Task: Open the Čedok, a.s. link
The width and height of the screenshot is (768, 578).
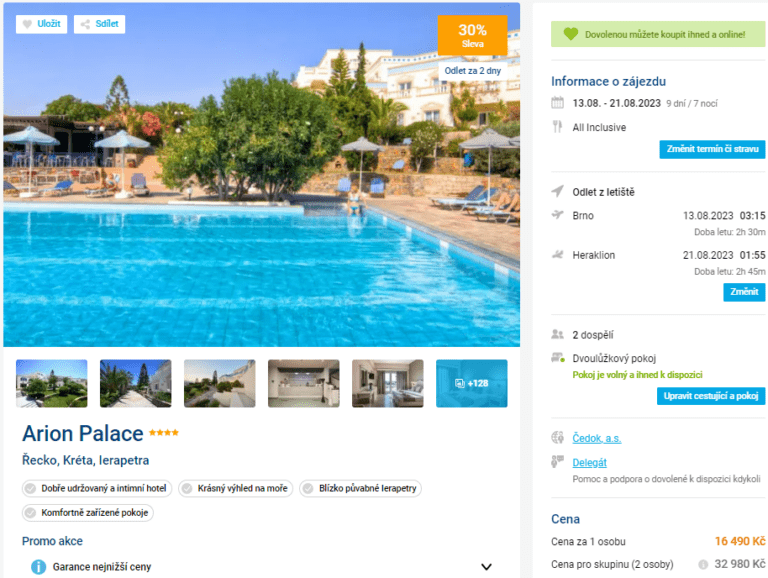Action: coord(597,438)
